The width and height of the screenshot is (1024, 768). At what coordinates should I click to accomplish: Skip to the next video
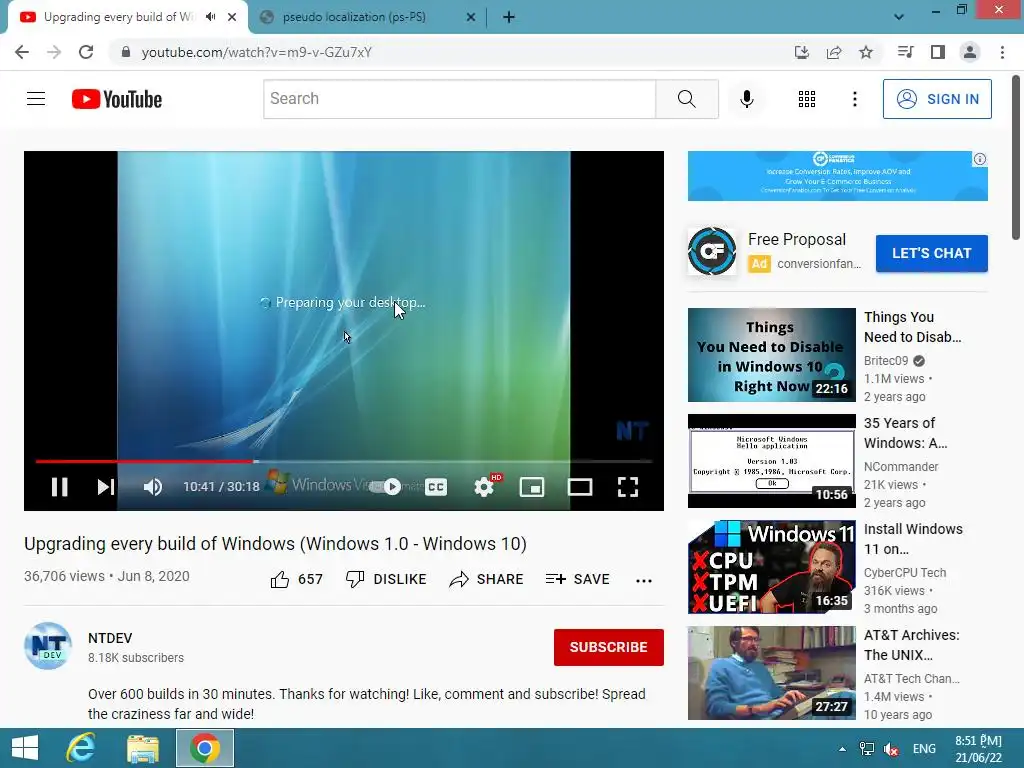click(106, 487)
